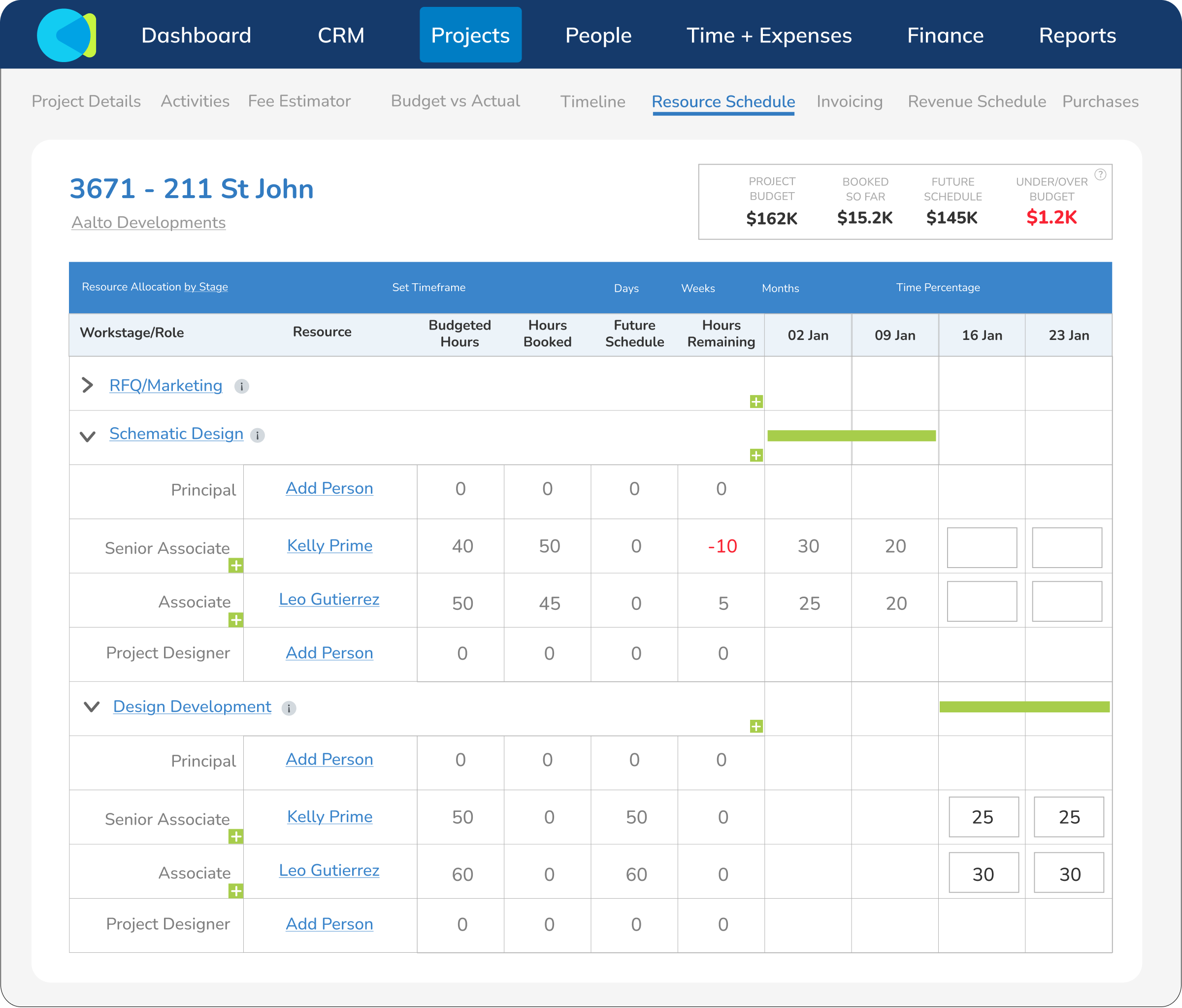Click green plus in Design Development row
This screenshot has height=1008, width=1182.
[x=756, y=727]
